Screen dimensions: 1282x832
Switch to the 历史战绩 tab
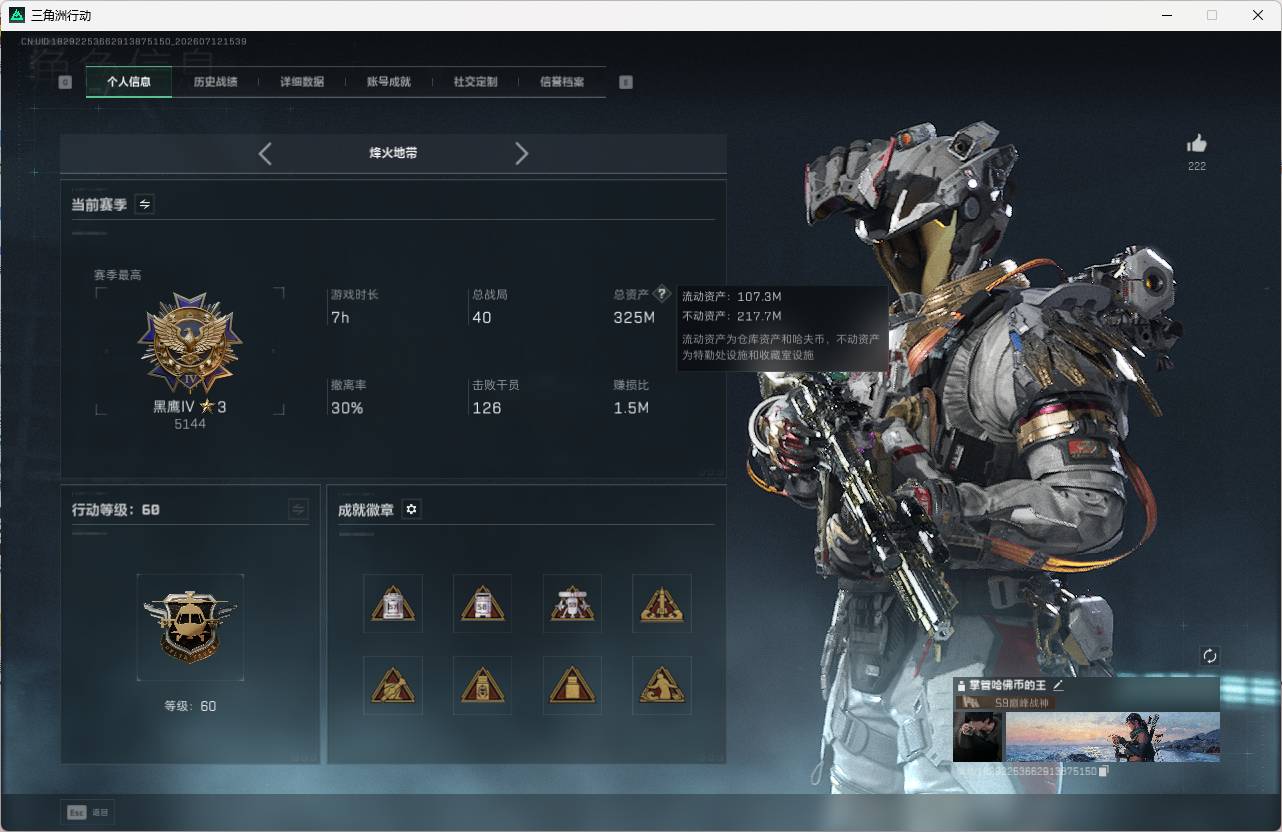point(215,82)
